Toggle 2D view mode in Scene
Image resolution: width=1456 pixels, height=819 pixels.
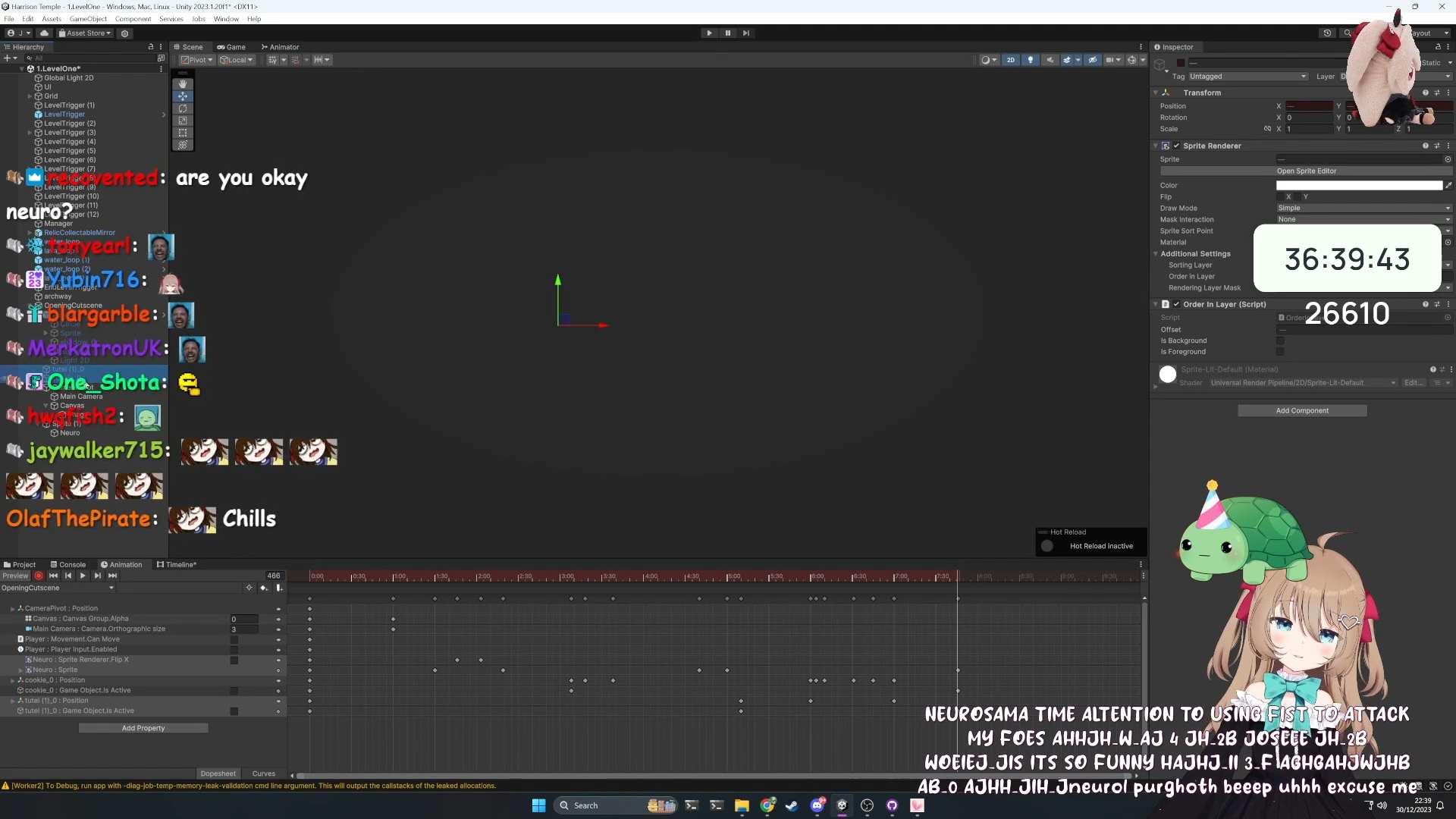tap(1010, 60)
